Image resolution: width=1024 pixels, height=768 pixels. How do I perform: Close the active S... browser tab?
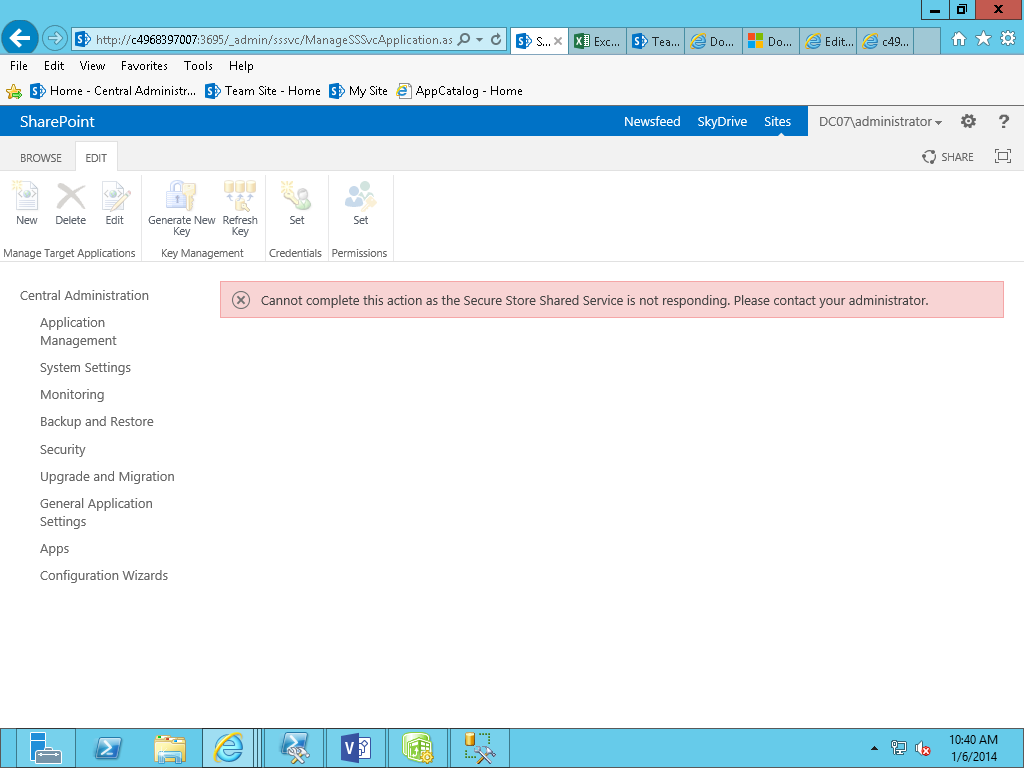pyautogui.click(x=558, y=41)
